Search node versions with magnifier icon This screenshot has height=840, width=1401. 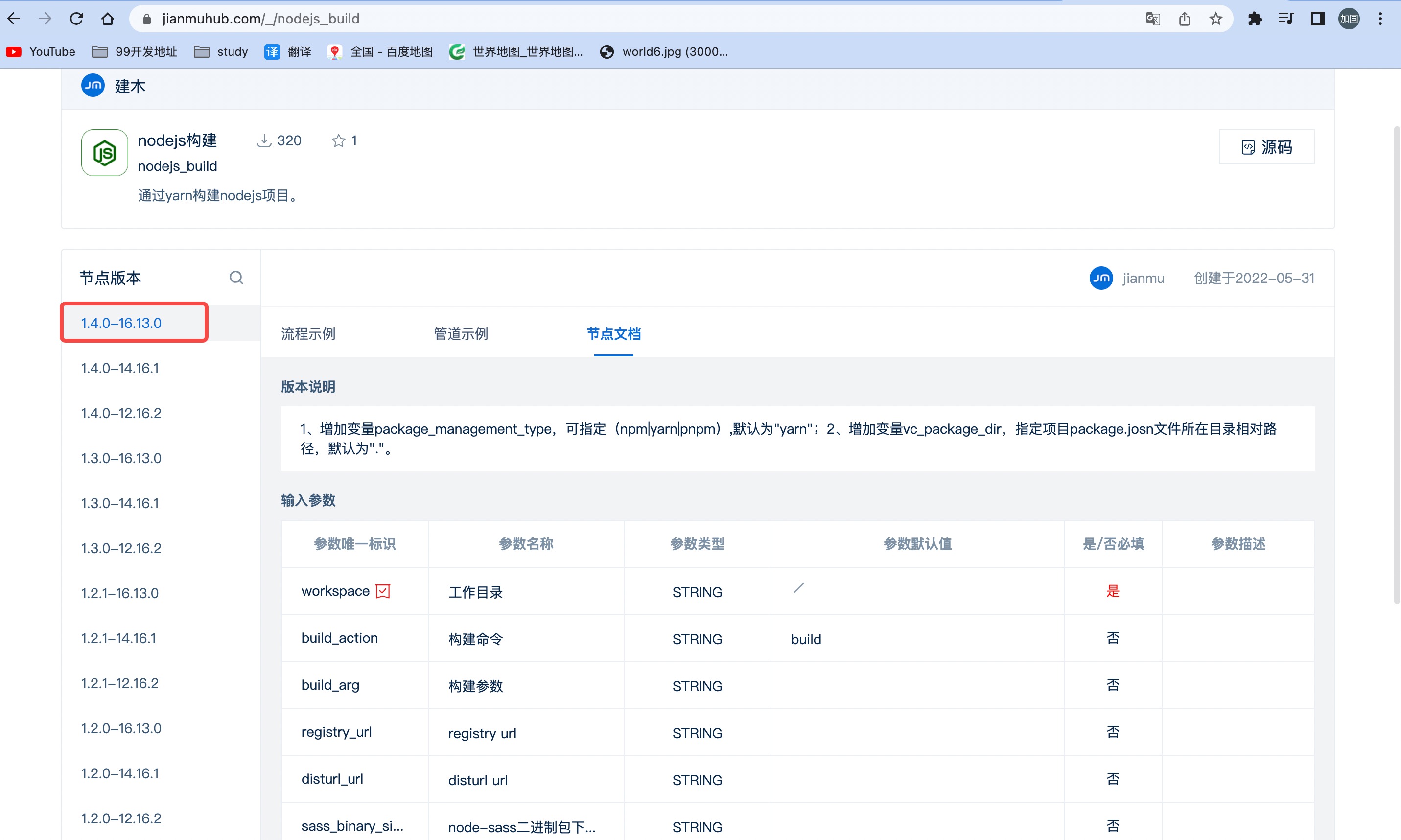236,278
